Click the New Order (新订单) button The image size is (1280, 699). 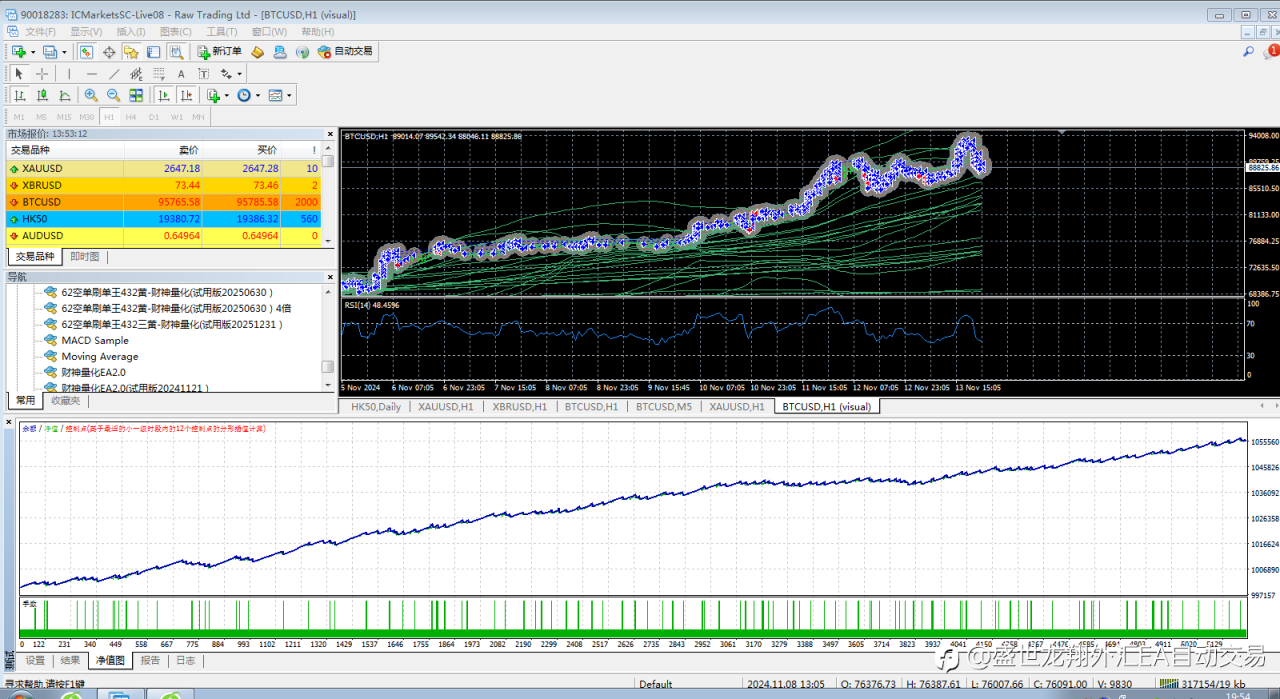[219, 52]
